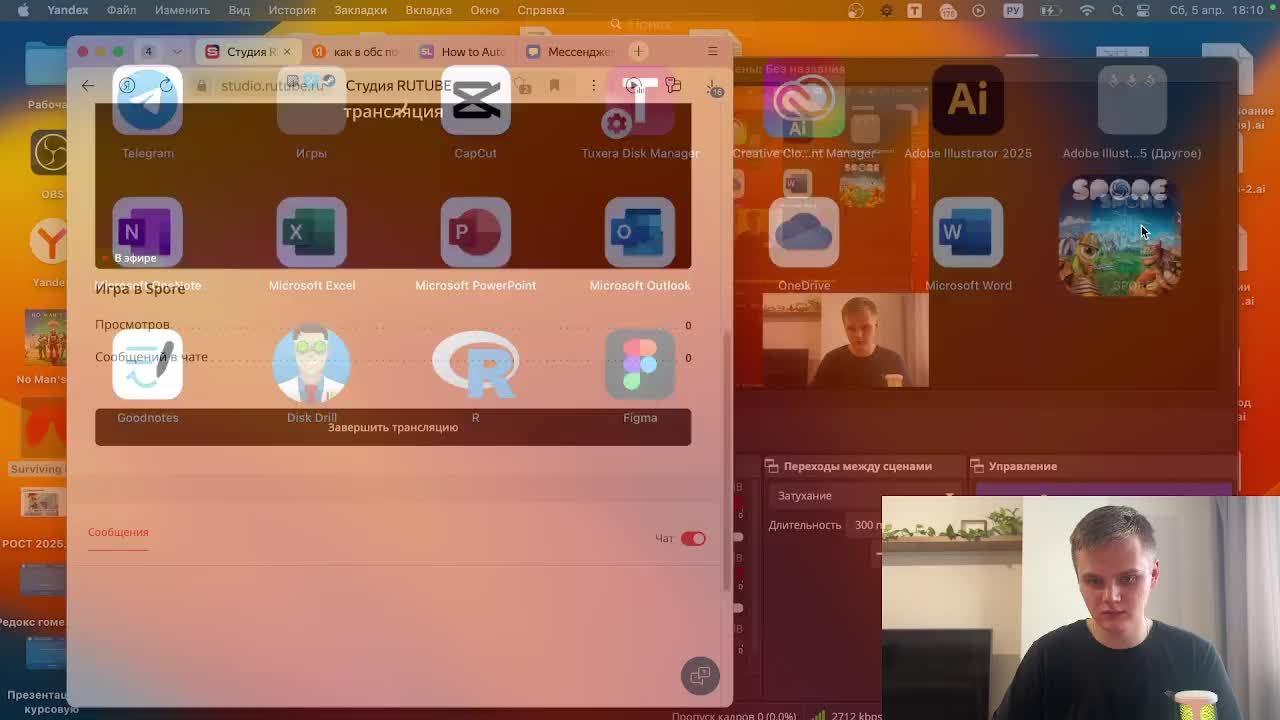The image size is (1280, 720).
Task: Open Spotlight search in menu bar
Action: [x=1118, y=10]
